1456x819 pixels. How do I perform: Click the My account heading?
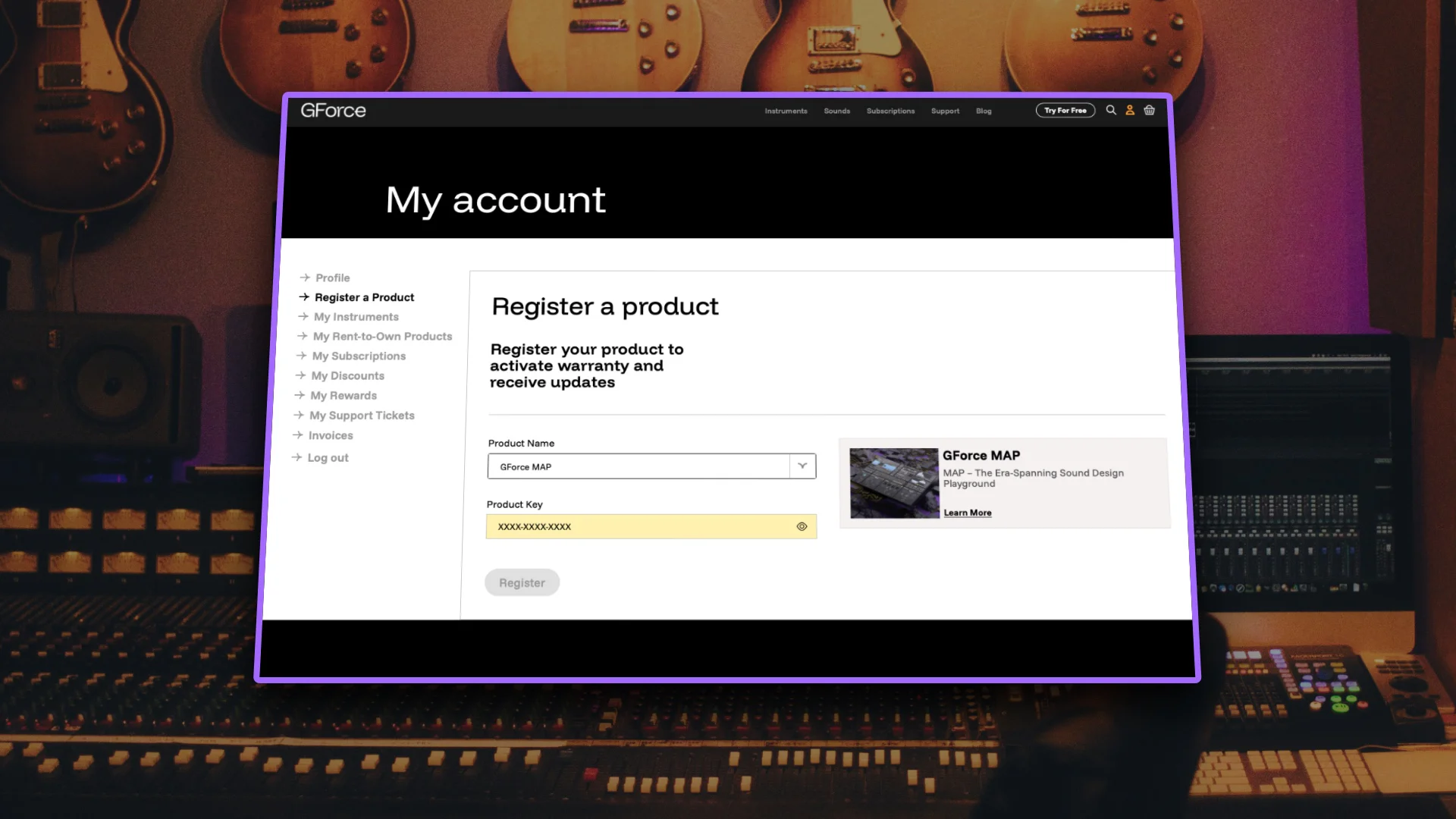[495, 200]
